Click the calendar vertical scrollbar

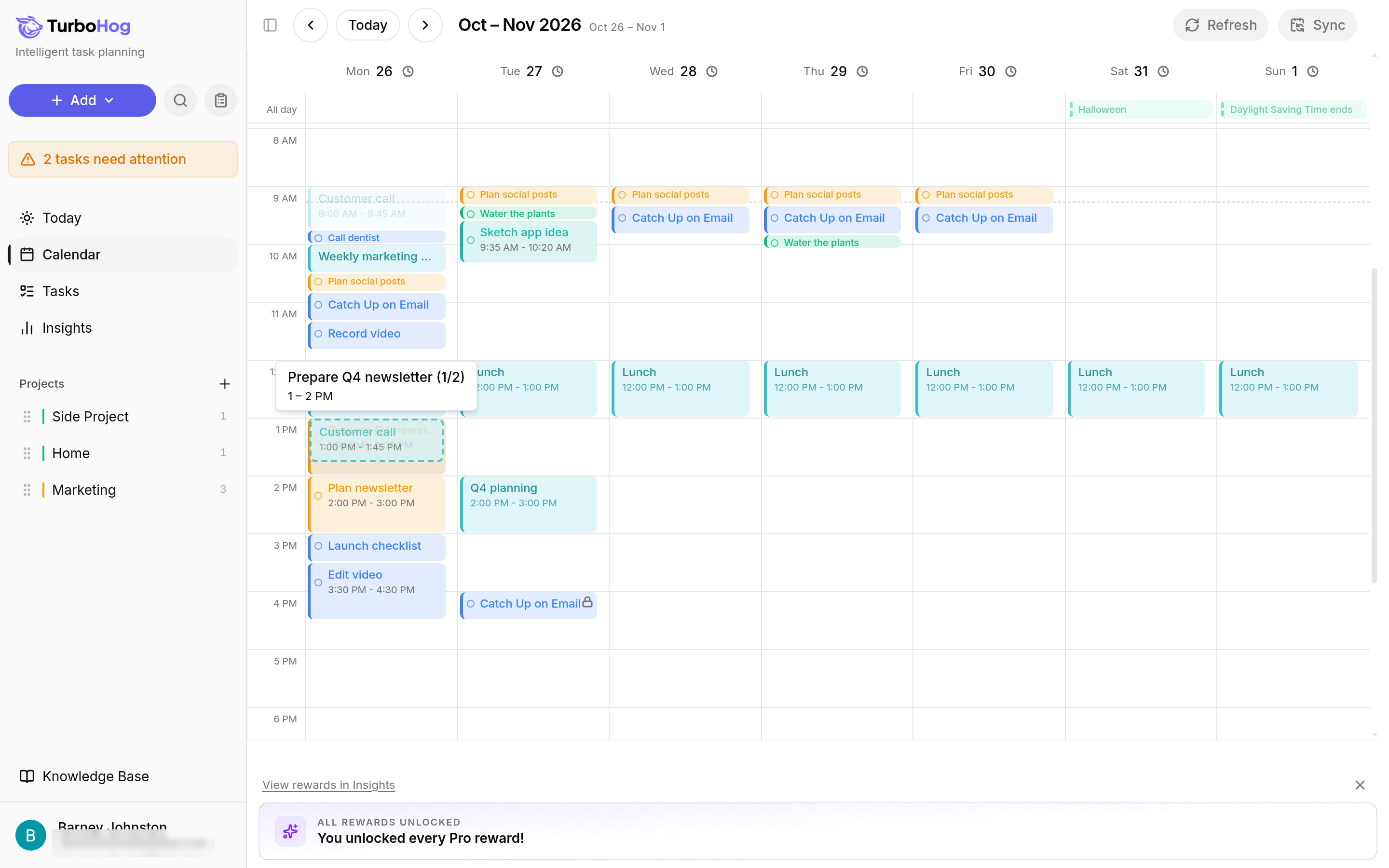point(1374,425)
